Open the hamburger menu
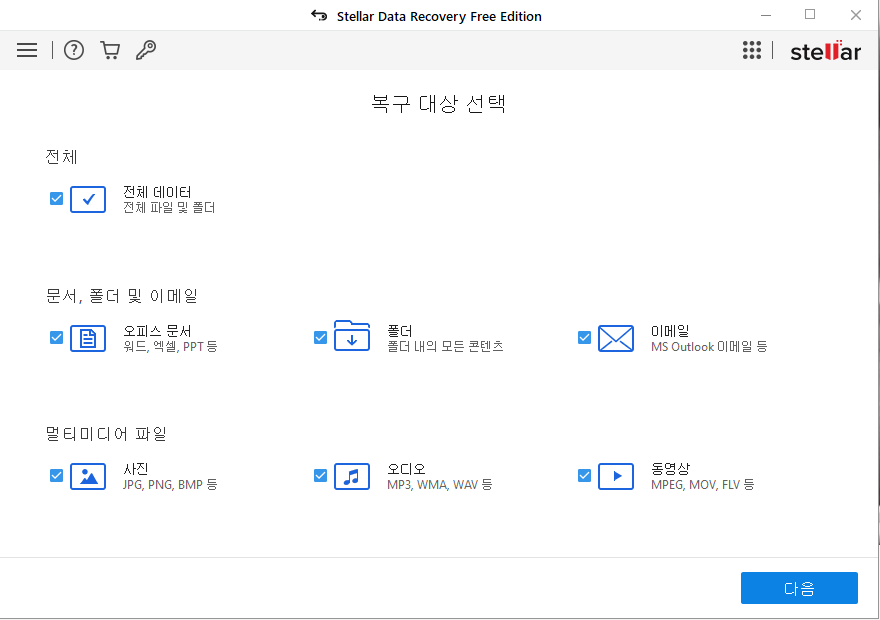 27,50
